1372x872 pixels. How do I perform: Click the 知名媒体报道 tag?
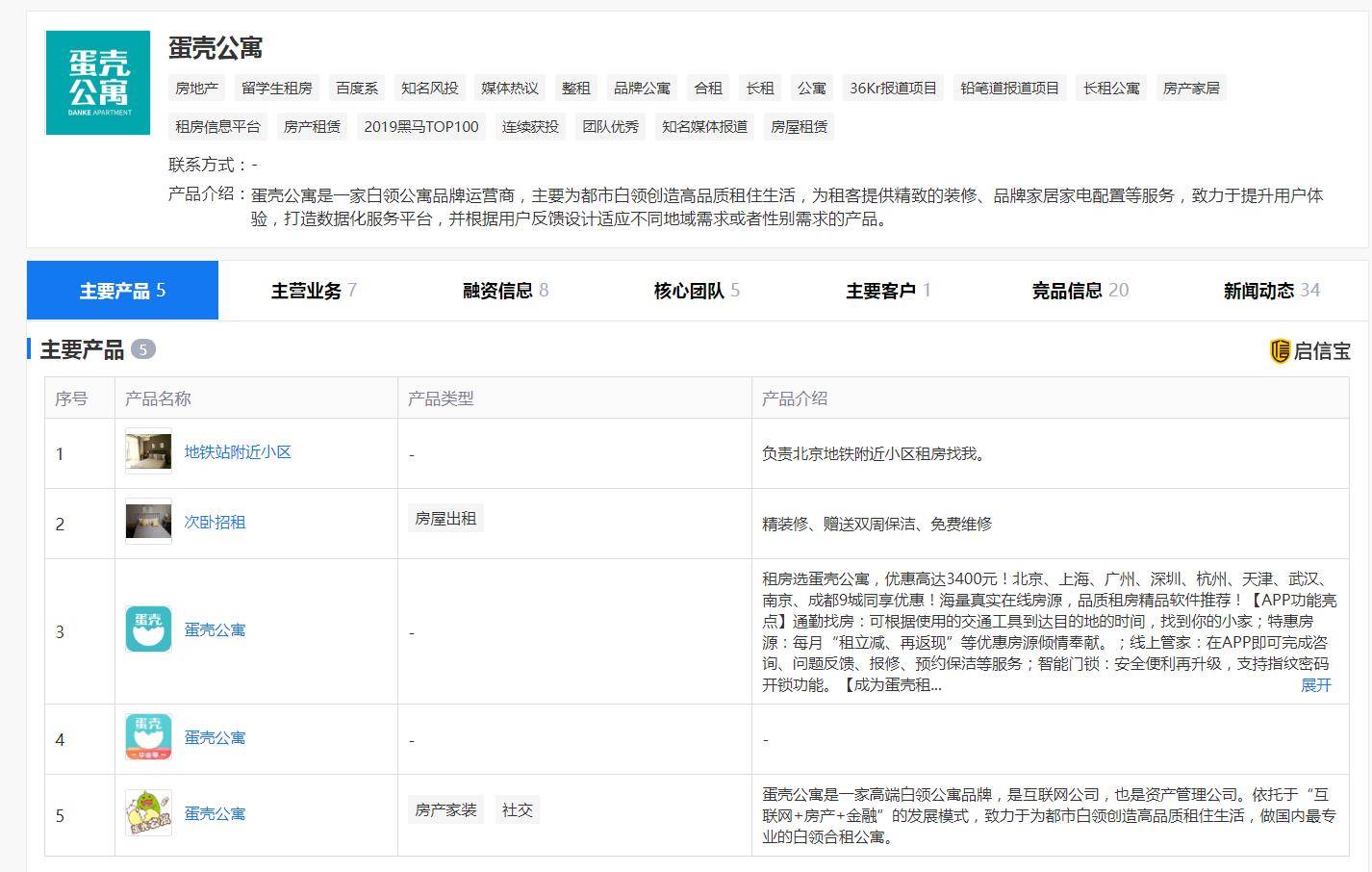coord(705,126)
